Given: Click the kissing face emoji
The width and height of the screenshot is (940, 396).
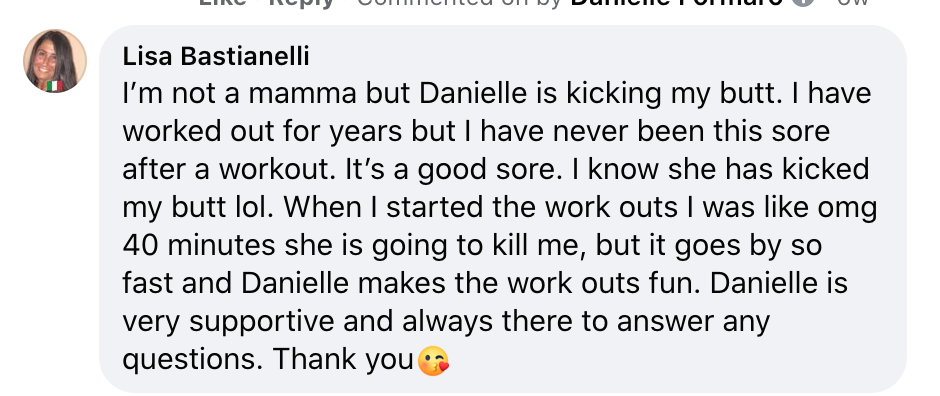Looking at the screenshot, I should click(433, 361).
